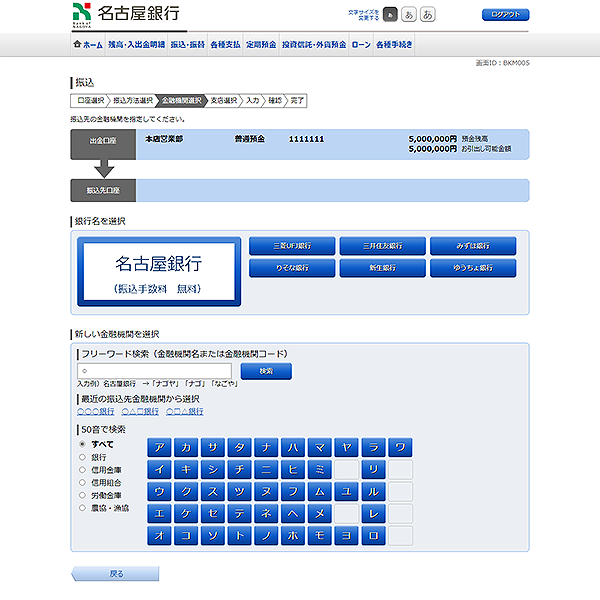Click the エ kana key
Image resolution: width=600 pixels, height=600 pixels.
click(160, 514)
